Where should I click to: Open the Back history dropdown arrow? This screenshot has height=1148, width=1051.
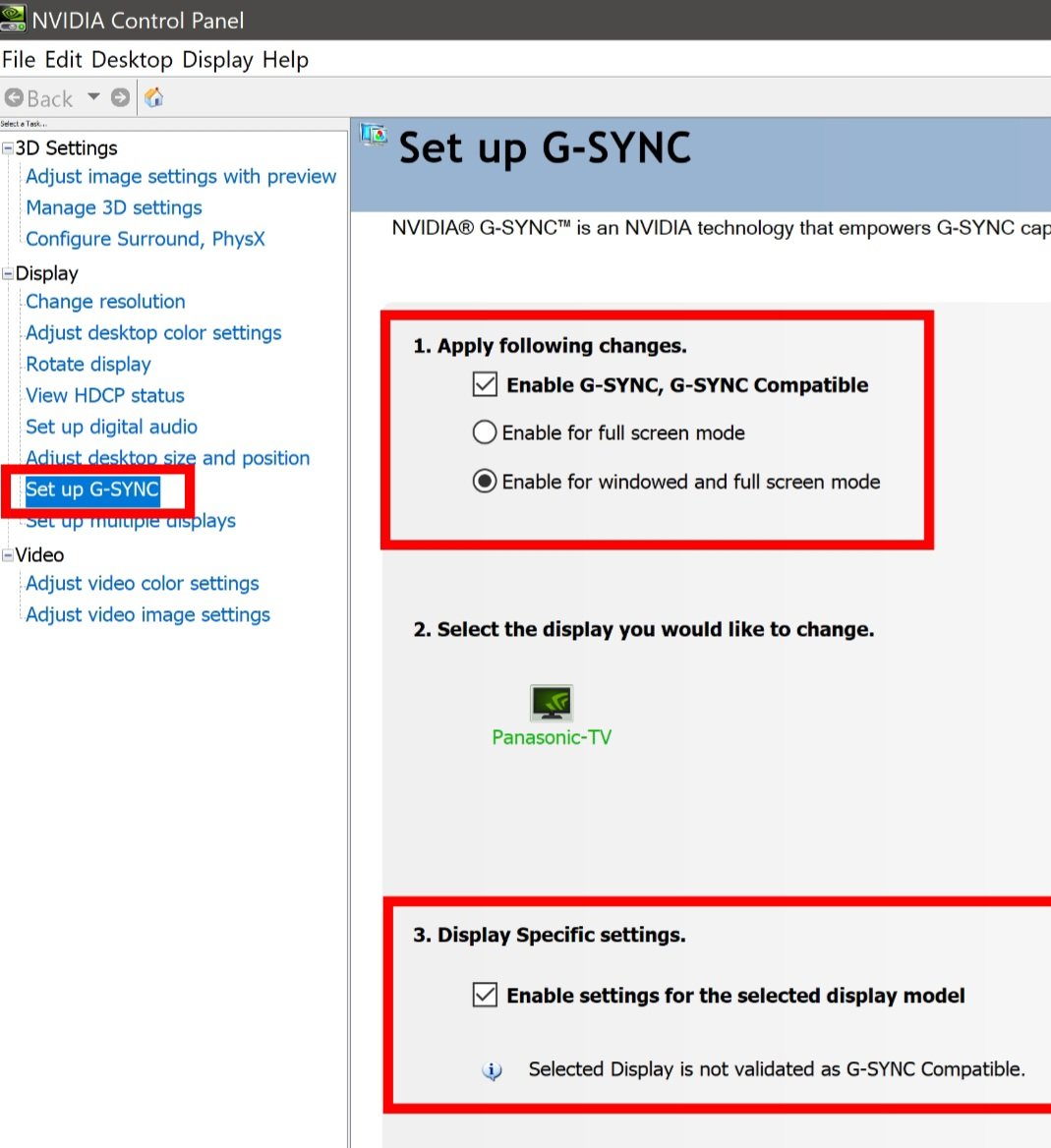(x=93, y=96)
